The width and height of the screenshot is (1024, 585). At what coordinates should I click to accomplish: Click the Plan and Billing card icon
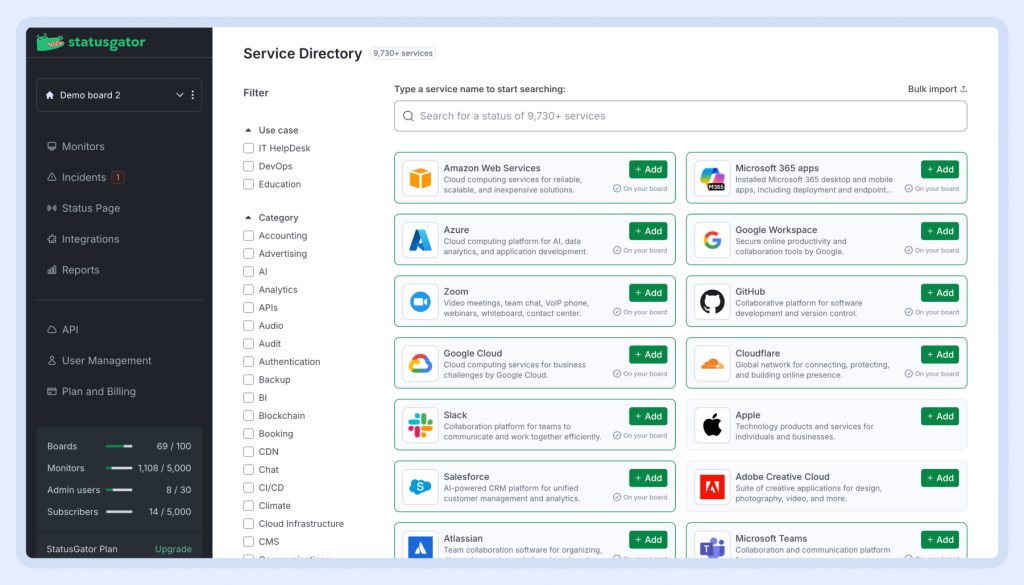tap(52, 392)
